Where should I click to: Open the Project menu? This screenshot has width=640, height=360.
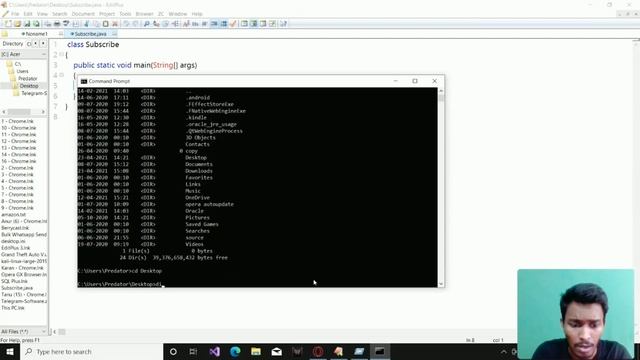pyautogui.click(x=107, y=14)
